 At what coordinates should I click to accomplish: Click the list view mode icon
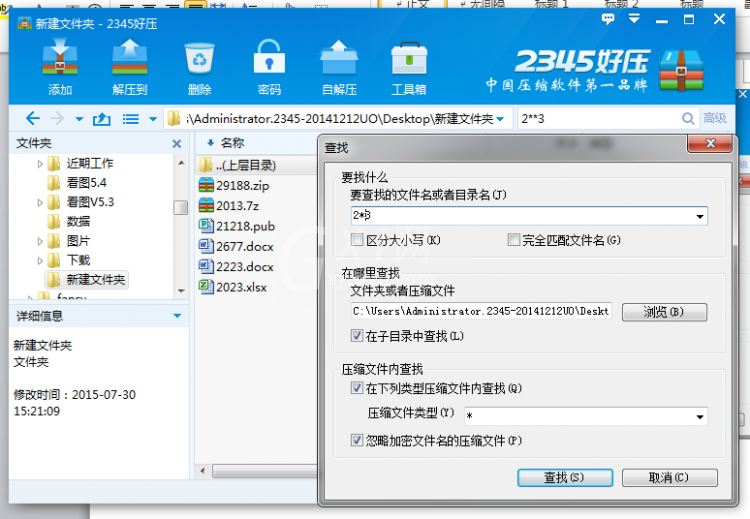(131, 119)
